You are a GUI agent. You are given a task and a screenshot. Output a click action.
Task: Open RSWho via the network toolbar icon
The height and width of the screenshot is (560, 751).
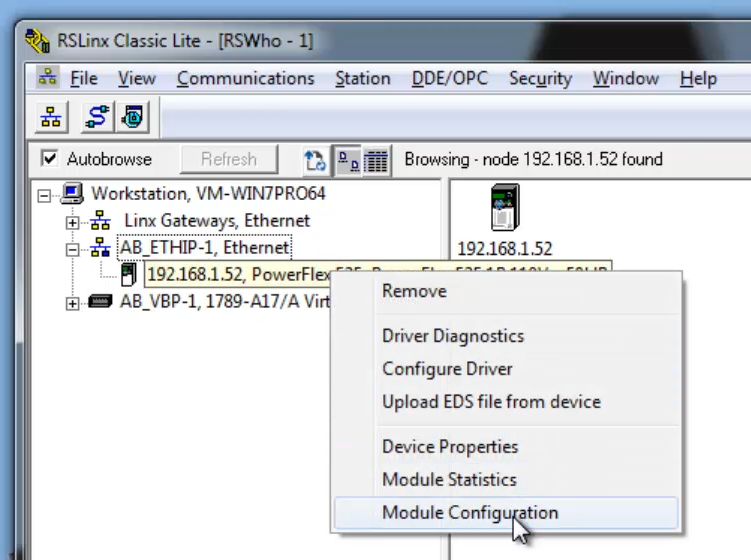click(51, 117)
